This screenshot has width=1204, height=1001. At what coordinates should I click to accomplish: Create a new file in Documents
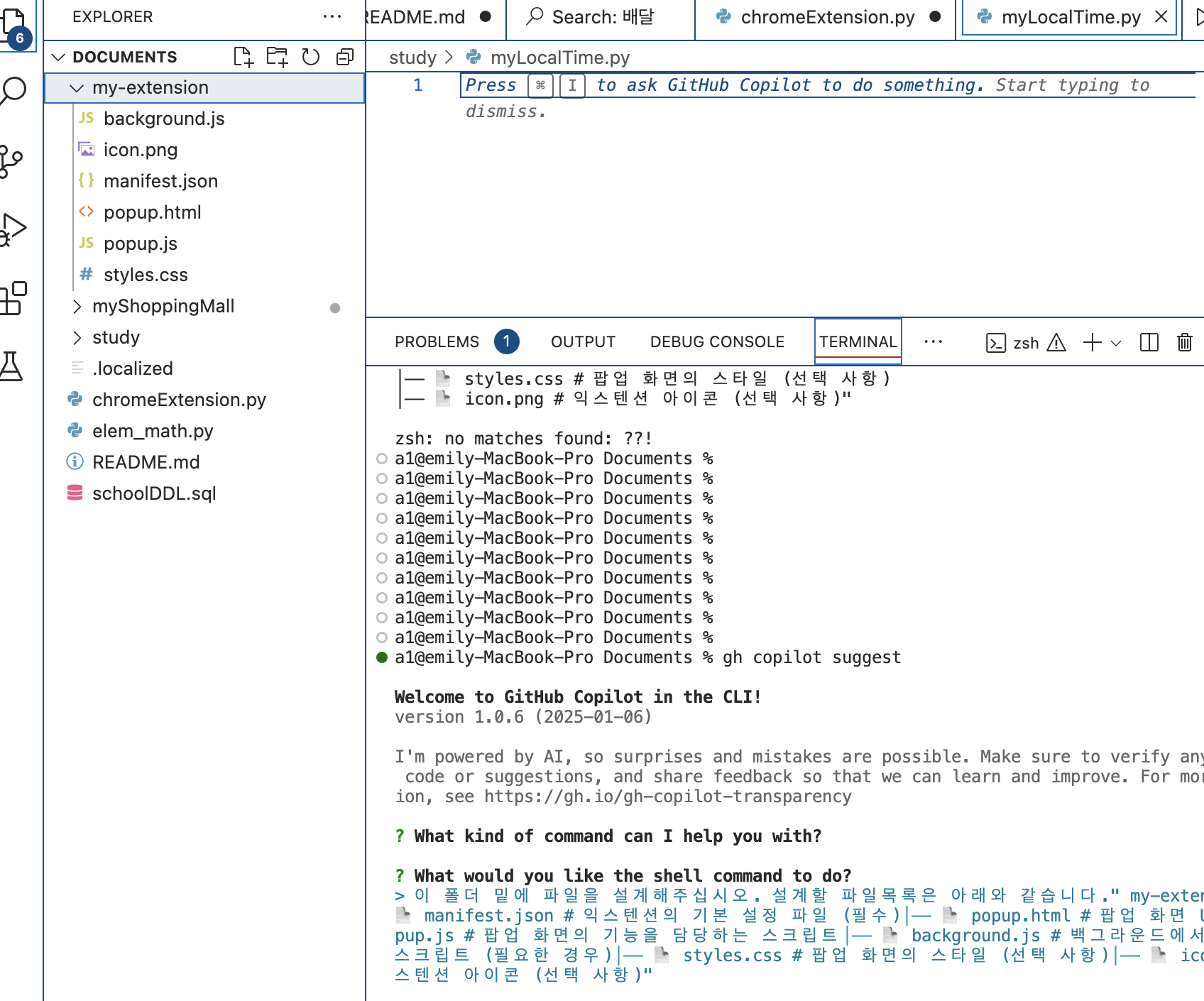pyautogui.click(x=243, y=57)
